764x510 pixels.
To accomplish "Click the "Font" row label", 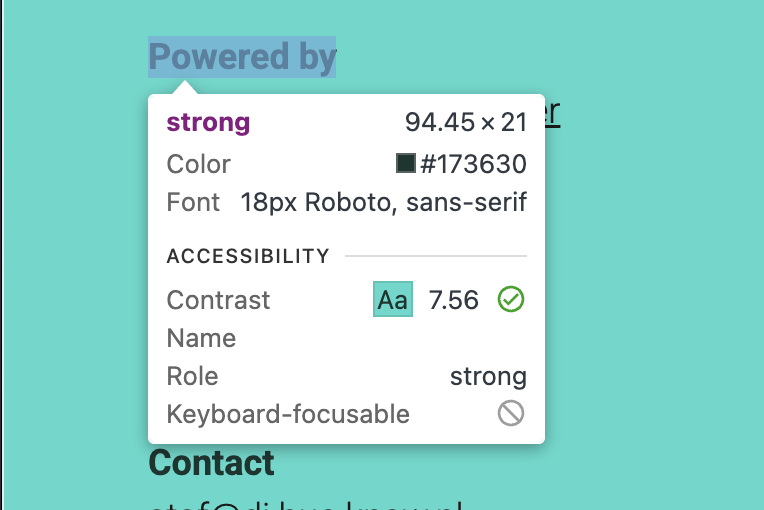I will pyautogui.click(x=193, y=202).
